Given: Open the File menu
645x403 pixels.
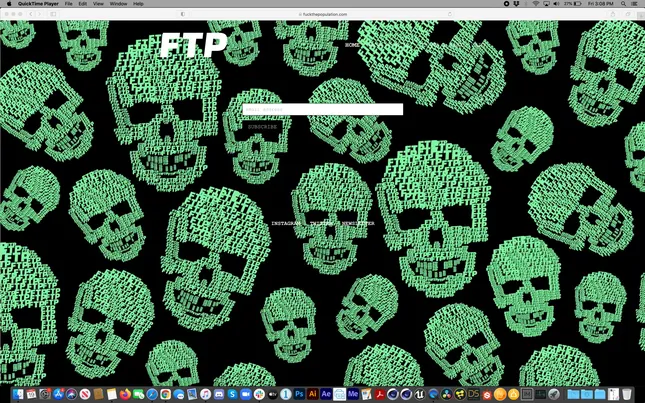Looking at the screenshot, I should click(69, 4).
